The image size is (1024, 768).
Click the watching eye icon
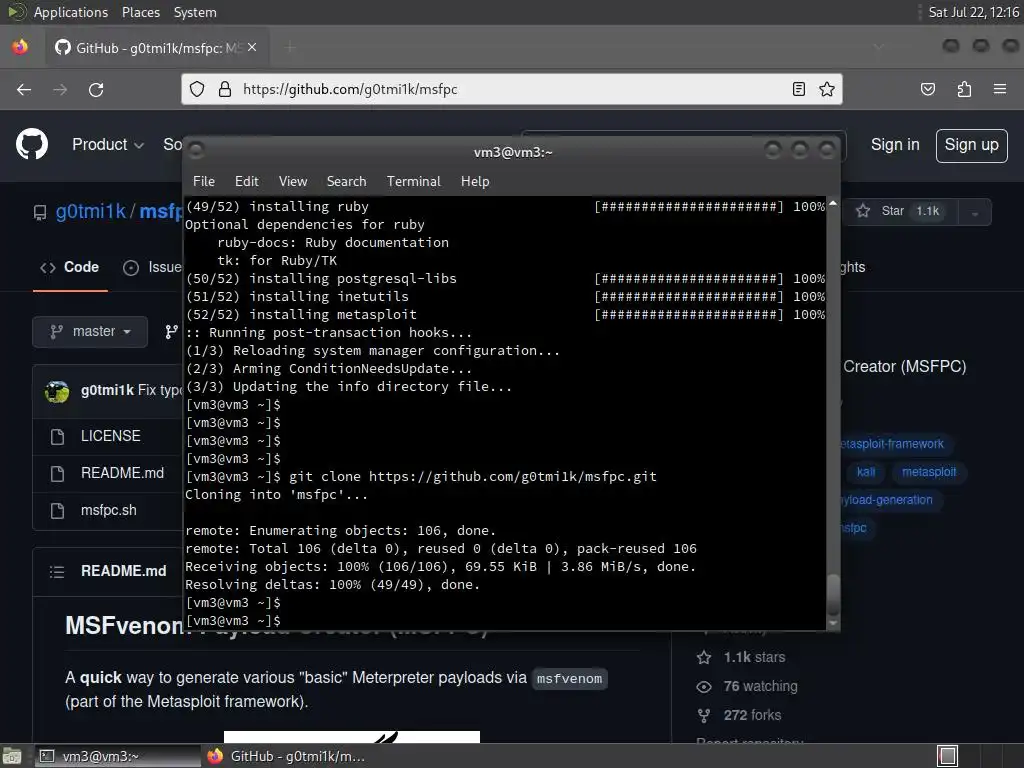pyautogui.click(x=704, y=686)
